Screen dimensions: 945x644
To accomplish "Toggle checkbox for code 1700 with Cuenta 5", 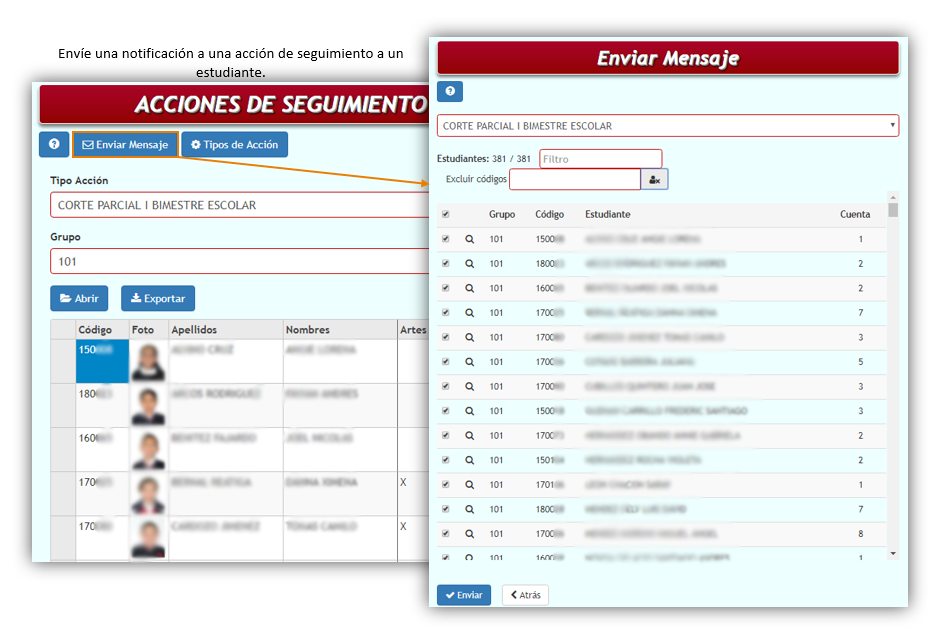I will 445,361.
